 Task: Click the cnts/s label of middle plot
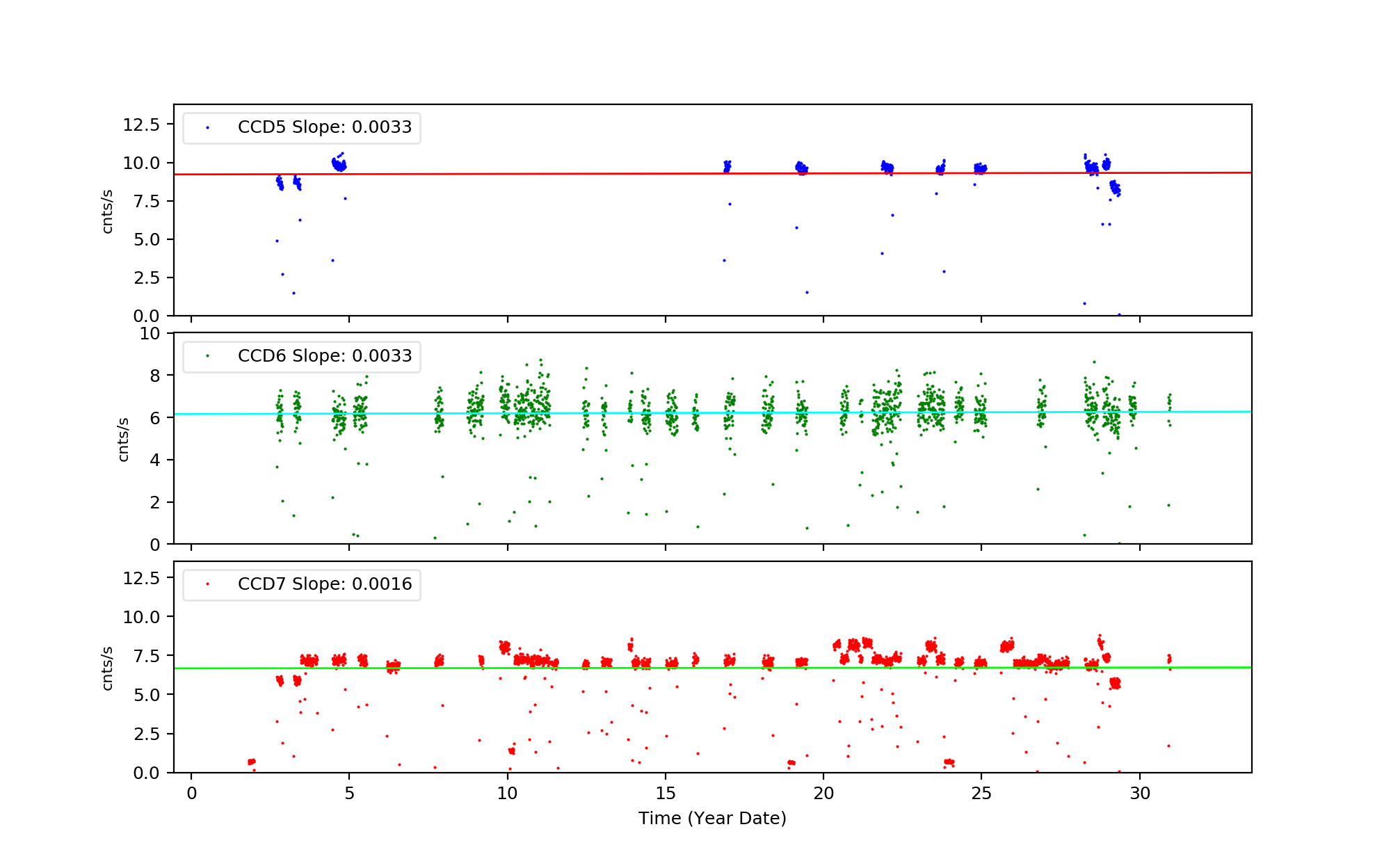[124, 439]
